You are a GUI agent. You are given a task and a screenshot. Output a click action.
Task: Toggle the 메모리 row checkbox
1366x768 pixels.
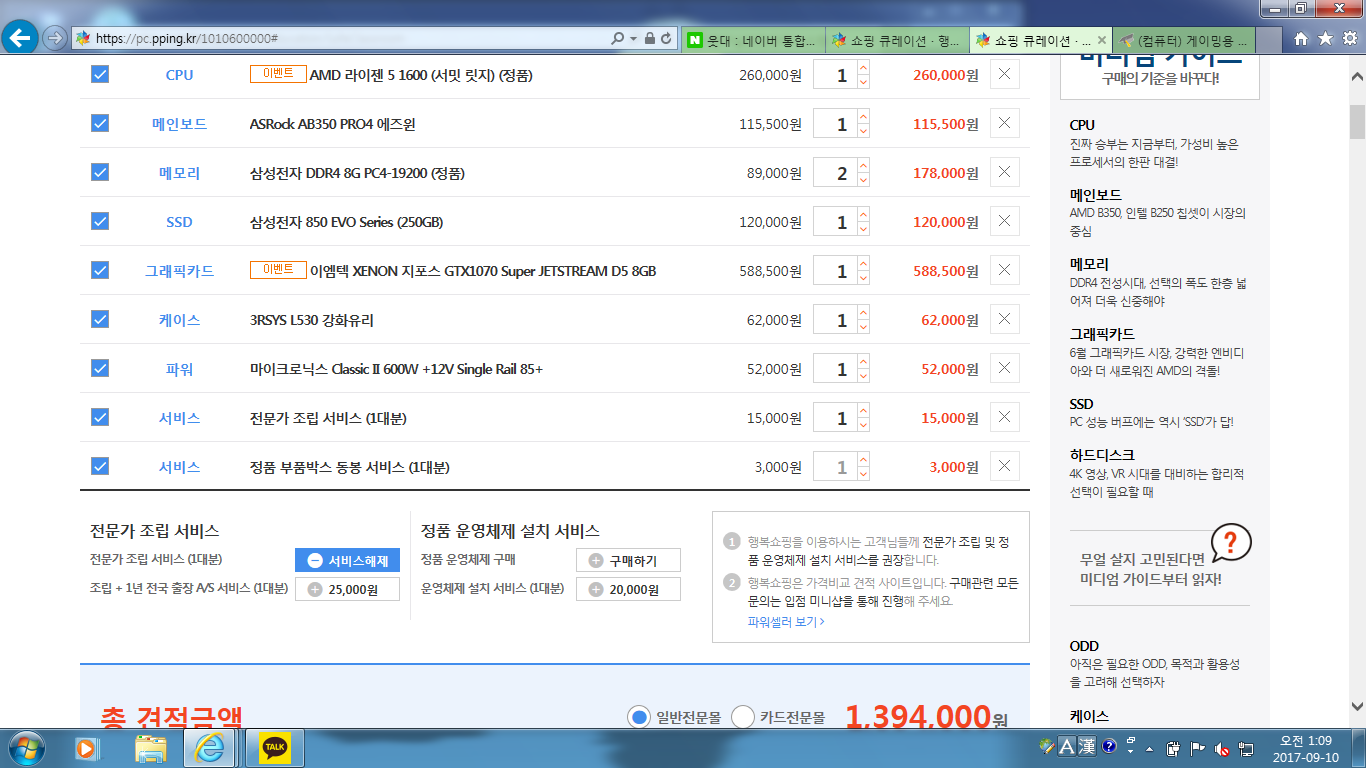click(100, 172)
